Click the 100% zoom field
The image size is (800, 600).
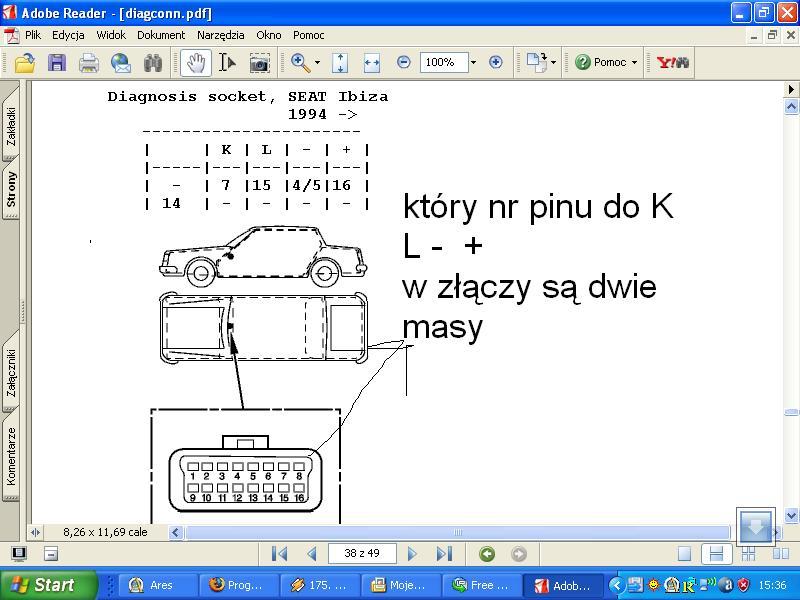(x=444, y=62)
